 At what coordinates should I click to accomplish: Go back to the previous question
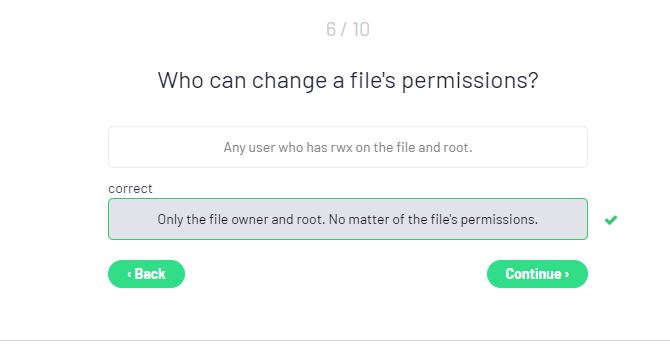click(x=146, y=274)
